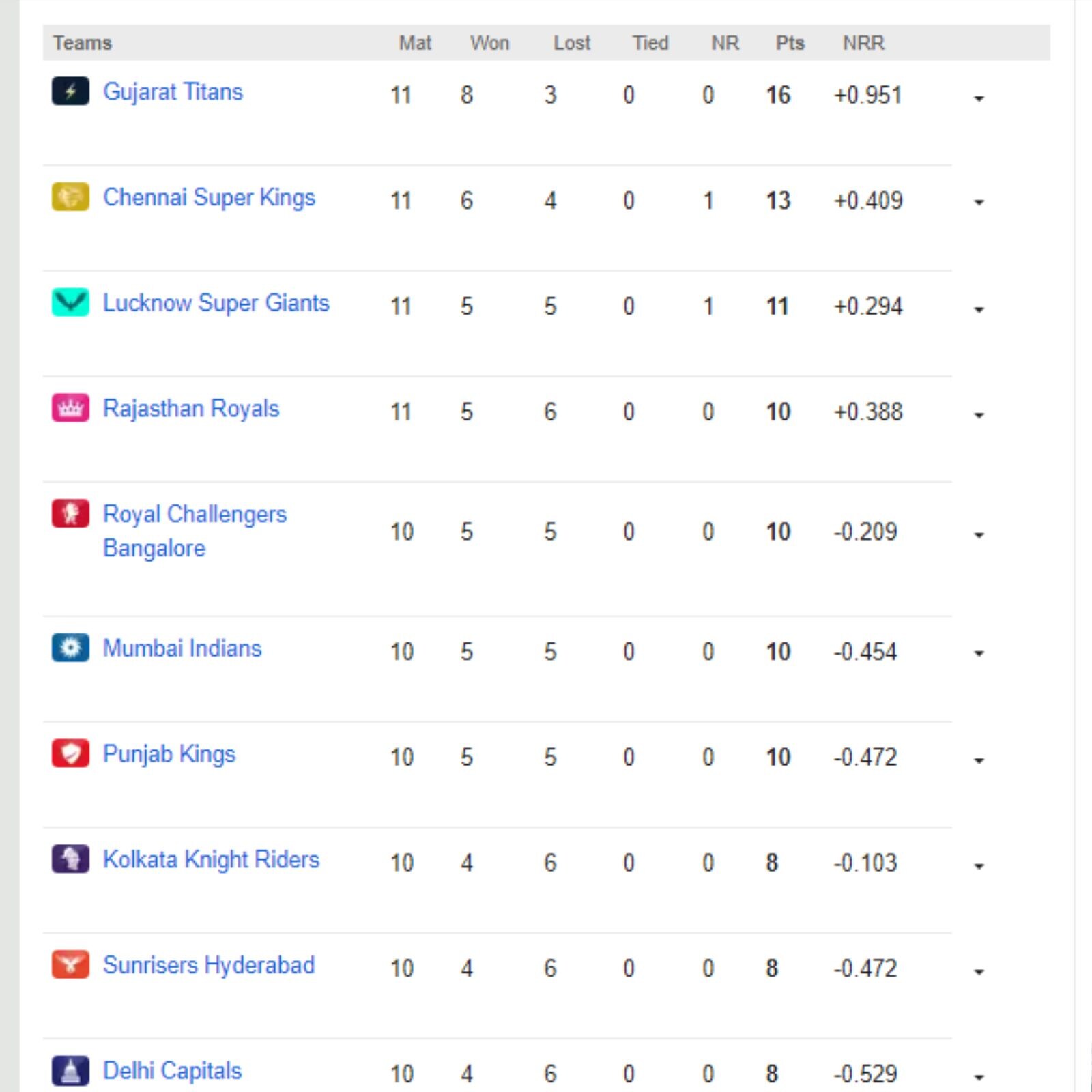Click the Sunrisers Hyderabad orange logo
This screenshot has height=1092, width=1092.
70,964
